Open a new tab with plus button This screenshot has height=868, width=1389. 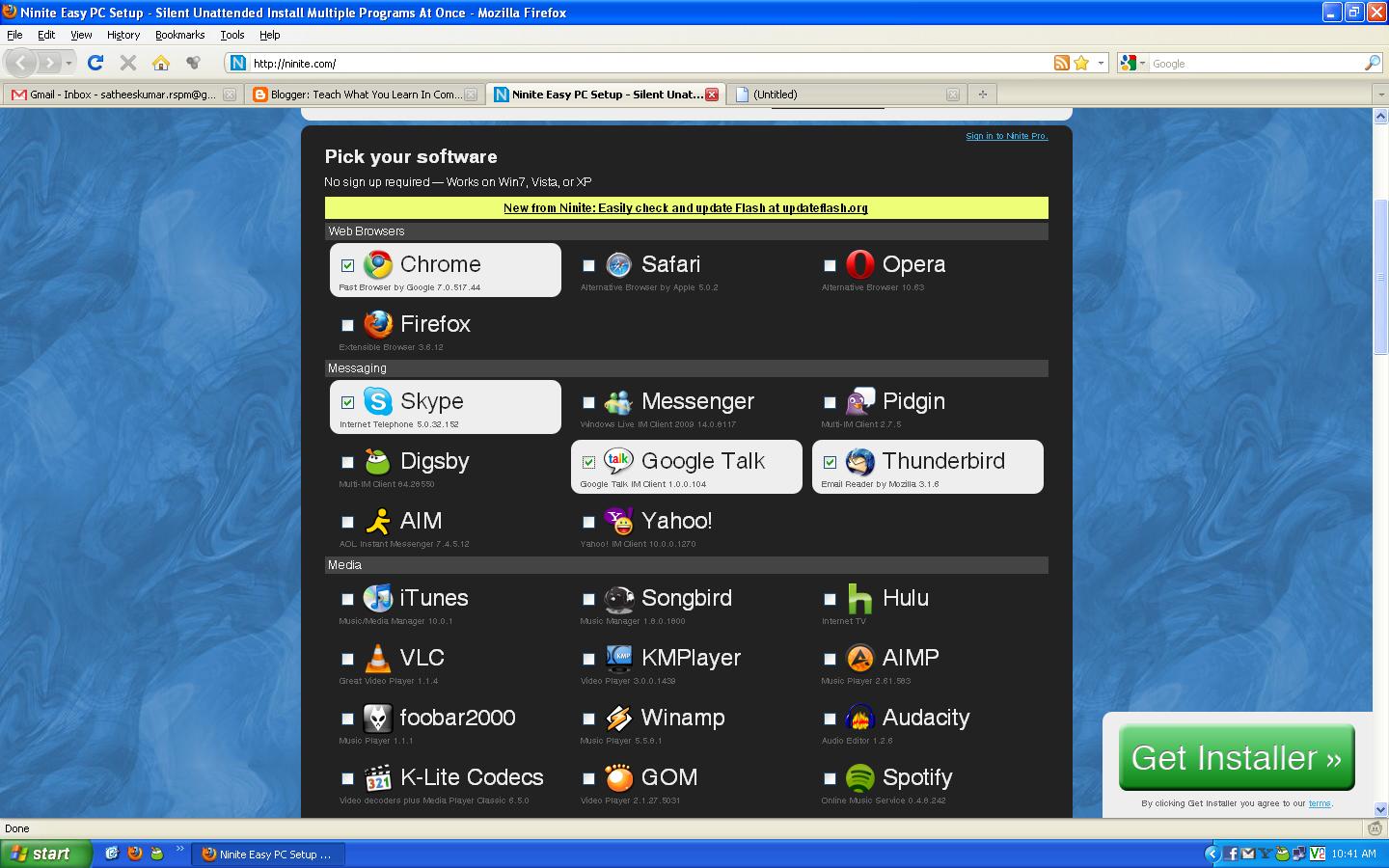point(982,95)
